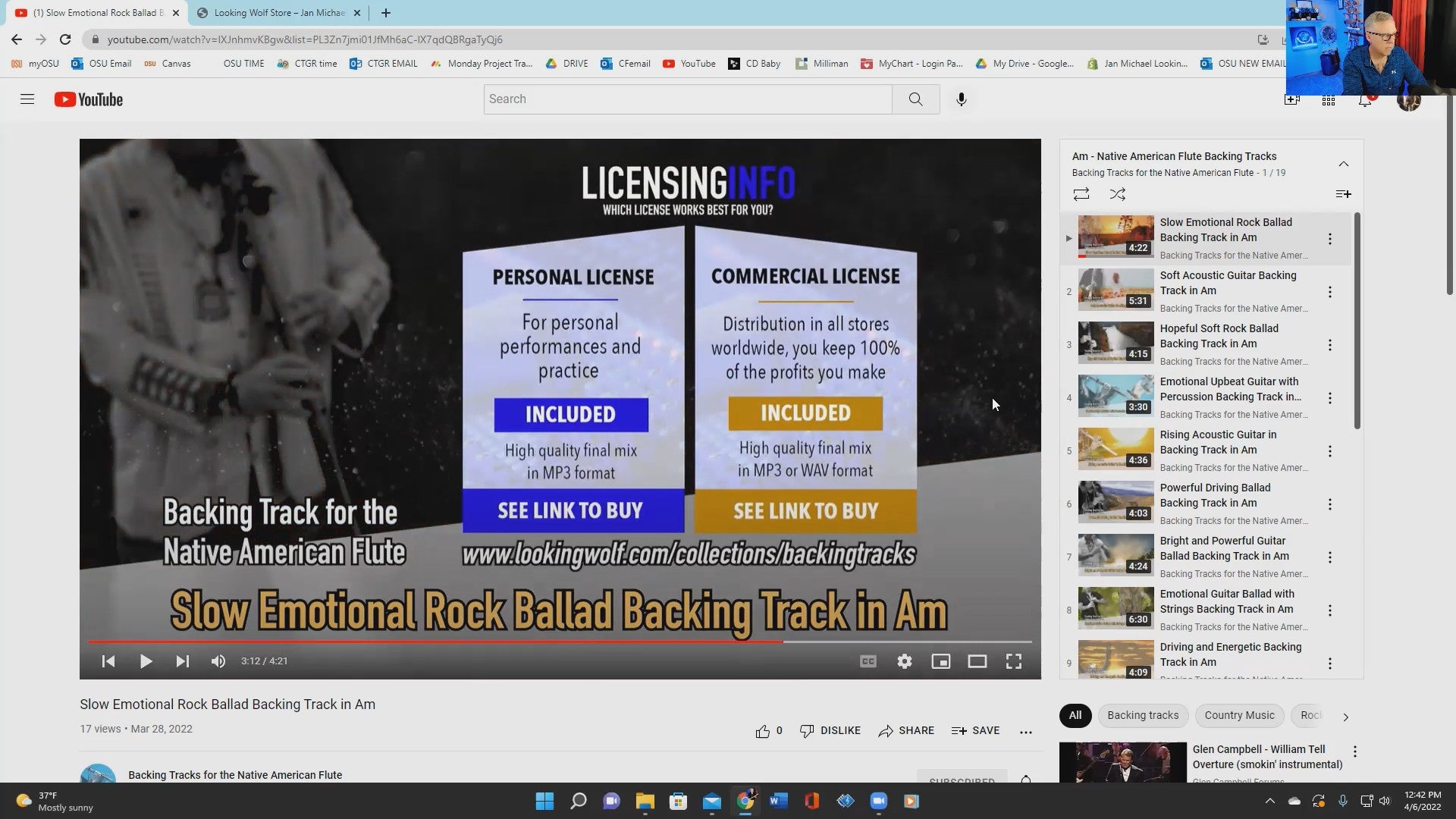1456x819 pixels.
Task: Open File Explorer from the taskbar
Action: [645, 801]
